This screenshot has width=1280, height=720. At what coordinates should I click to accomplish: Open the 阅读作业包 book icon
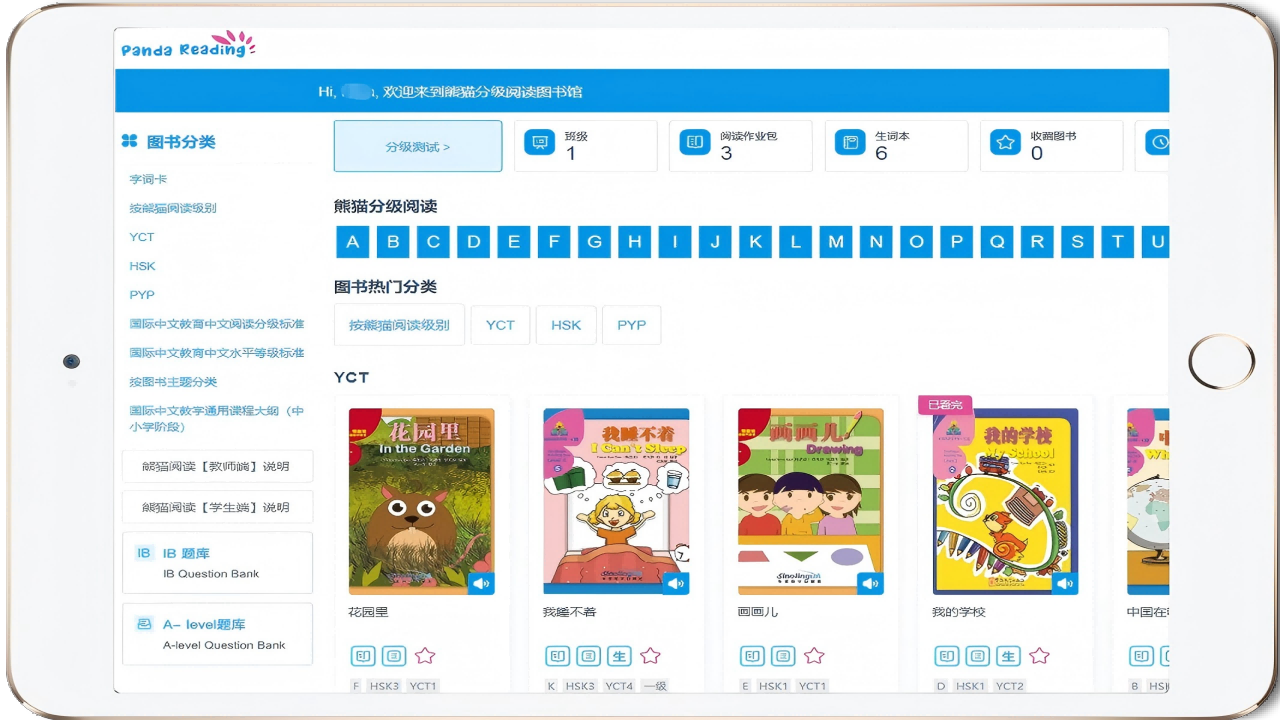(695, 143)
